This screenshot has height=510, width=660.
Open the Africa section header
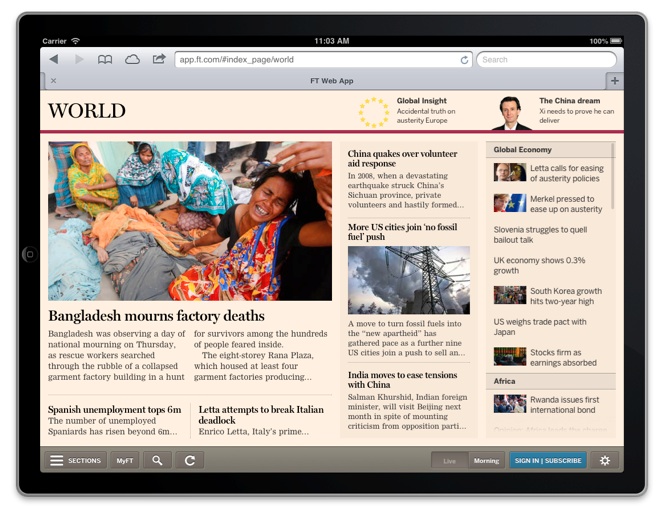[551, 381]
